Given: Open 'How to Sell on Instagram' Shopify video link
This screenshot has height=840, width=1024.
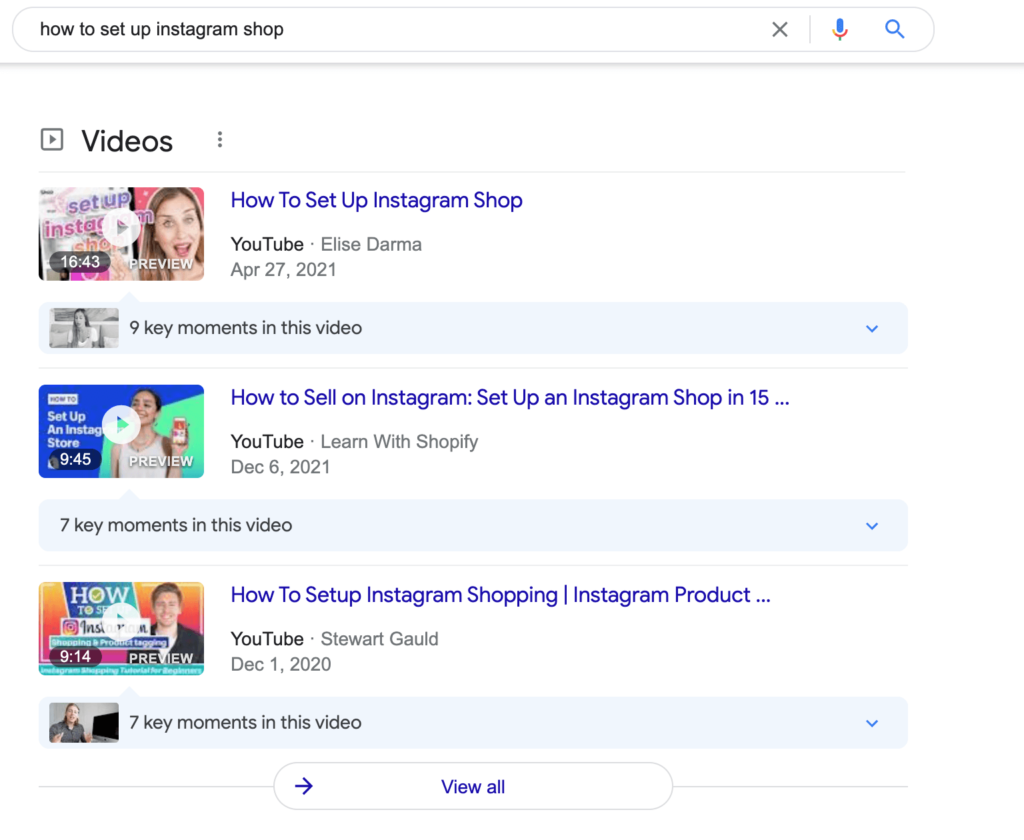Looking at the screenshot, I should point(509,397).
